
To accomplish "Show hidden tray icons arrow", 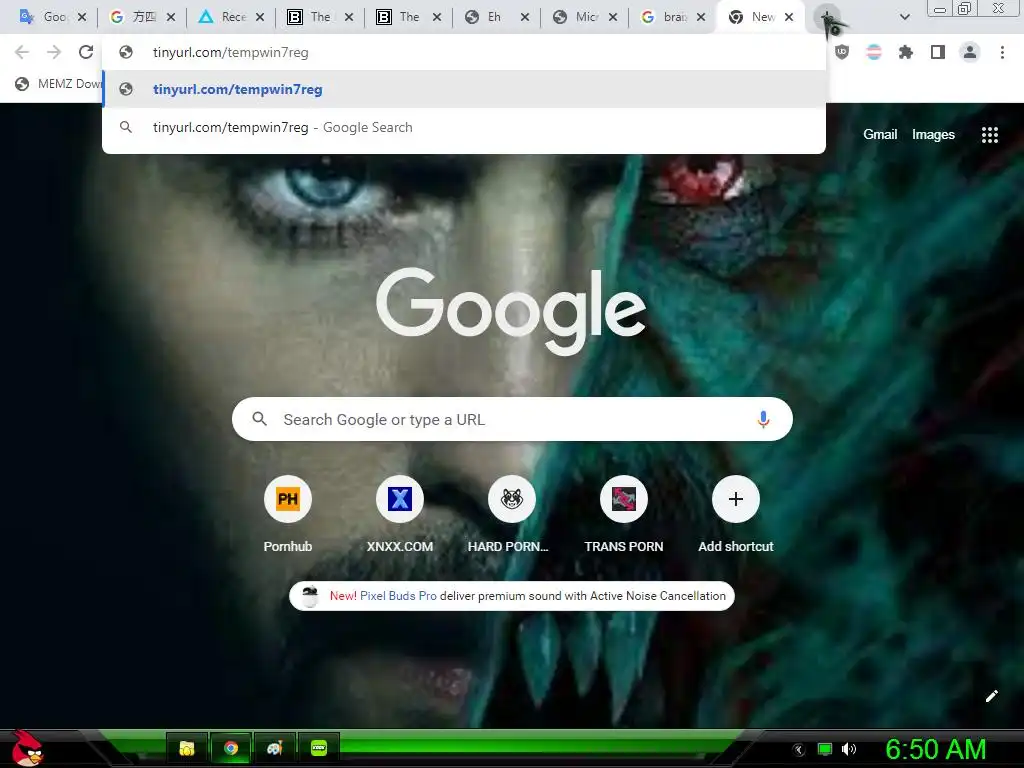I will click(798, 749).
